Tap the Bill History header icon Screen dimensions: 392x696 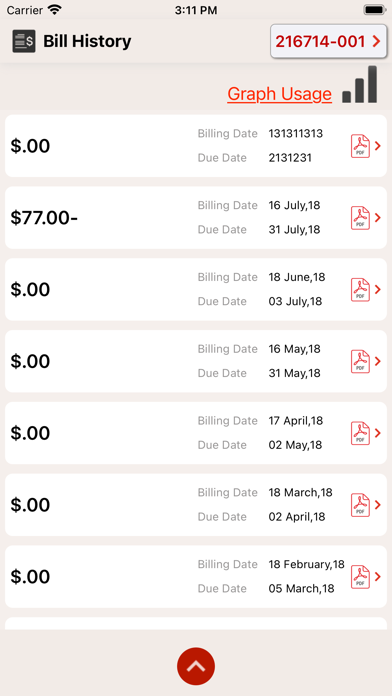pos(24,41)
